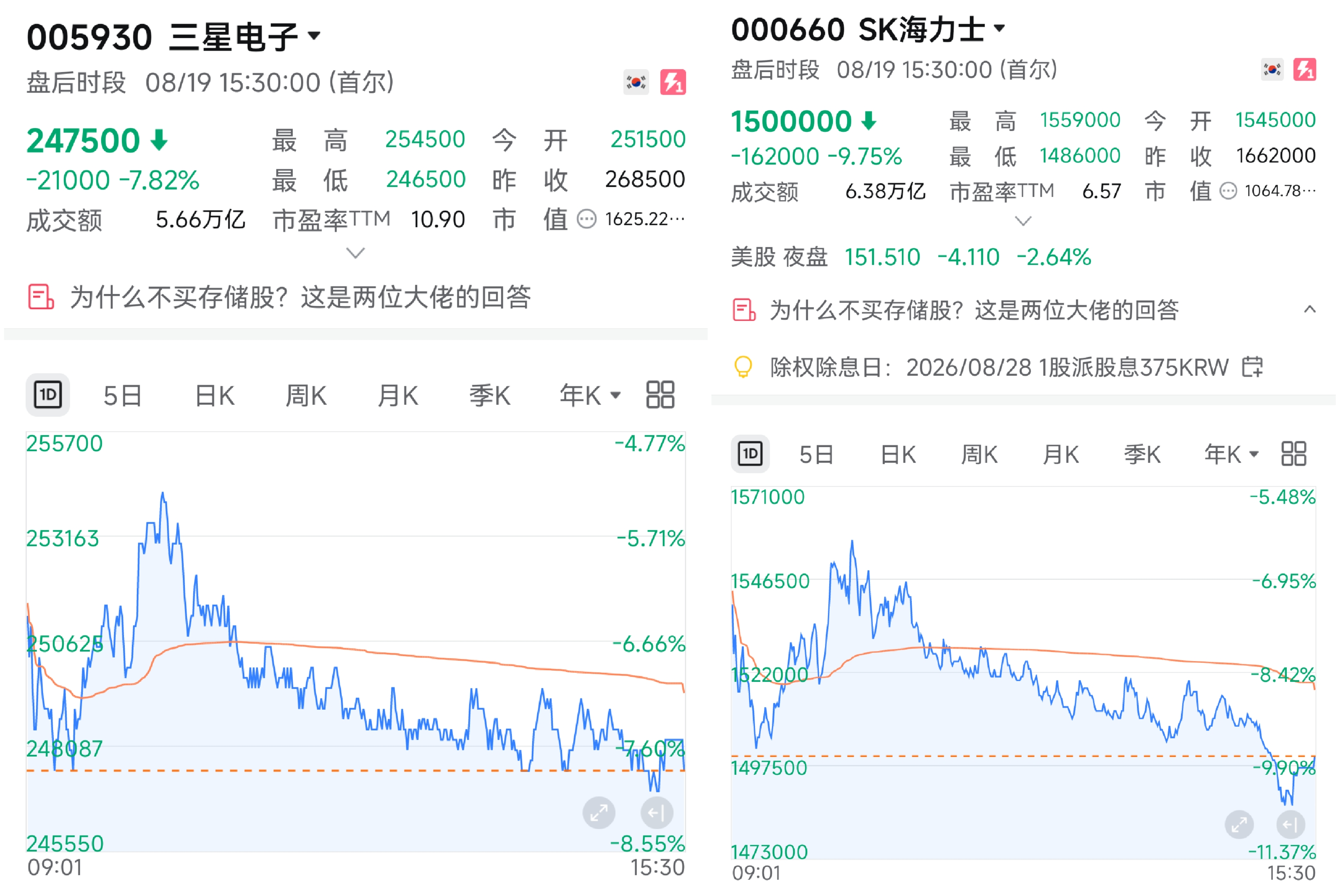The image size is (1340, 896).
Task: Switch Samsung chart to 5日 view
Action: click(x=122, y=395)
